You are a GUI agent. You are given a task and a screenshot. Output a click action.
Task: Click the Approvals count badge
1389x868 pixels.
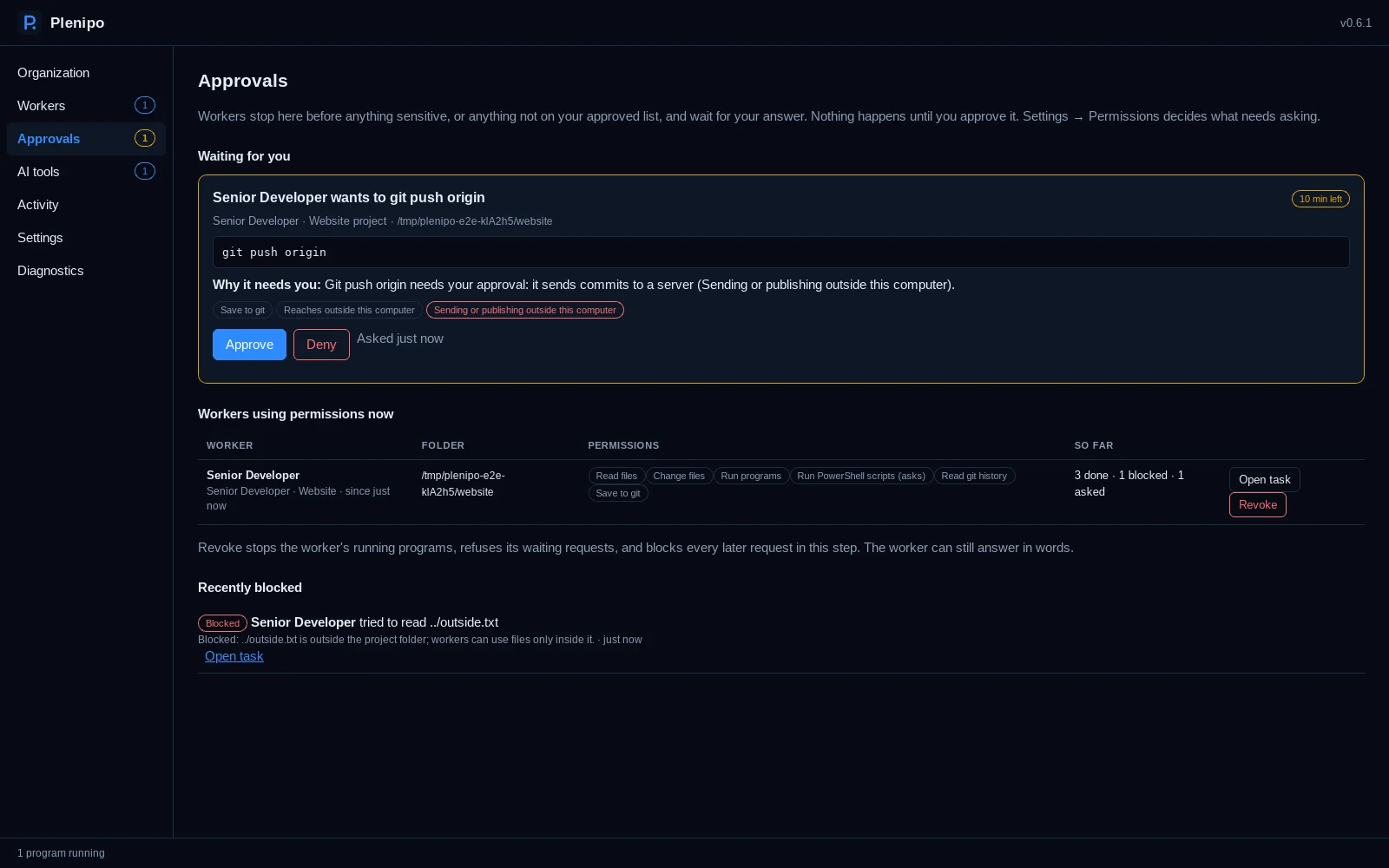[145, 138]
